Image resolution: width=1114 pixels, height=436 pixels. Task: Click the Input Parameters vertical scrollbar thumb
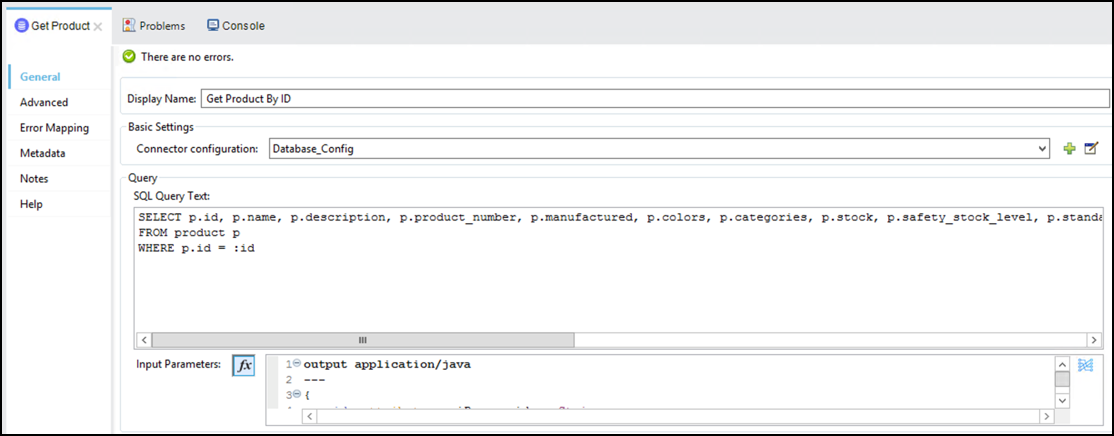(x=1062, y=379)
